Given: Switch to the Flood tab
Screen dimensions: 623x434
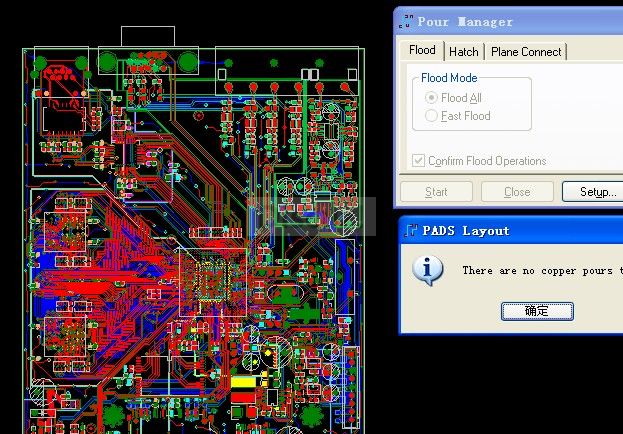Looking at the screenshot, I should [x=422, y=50].
